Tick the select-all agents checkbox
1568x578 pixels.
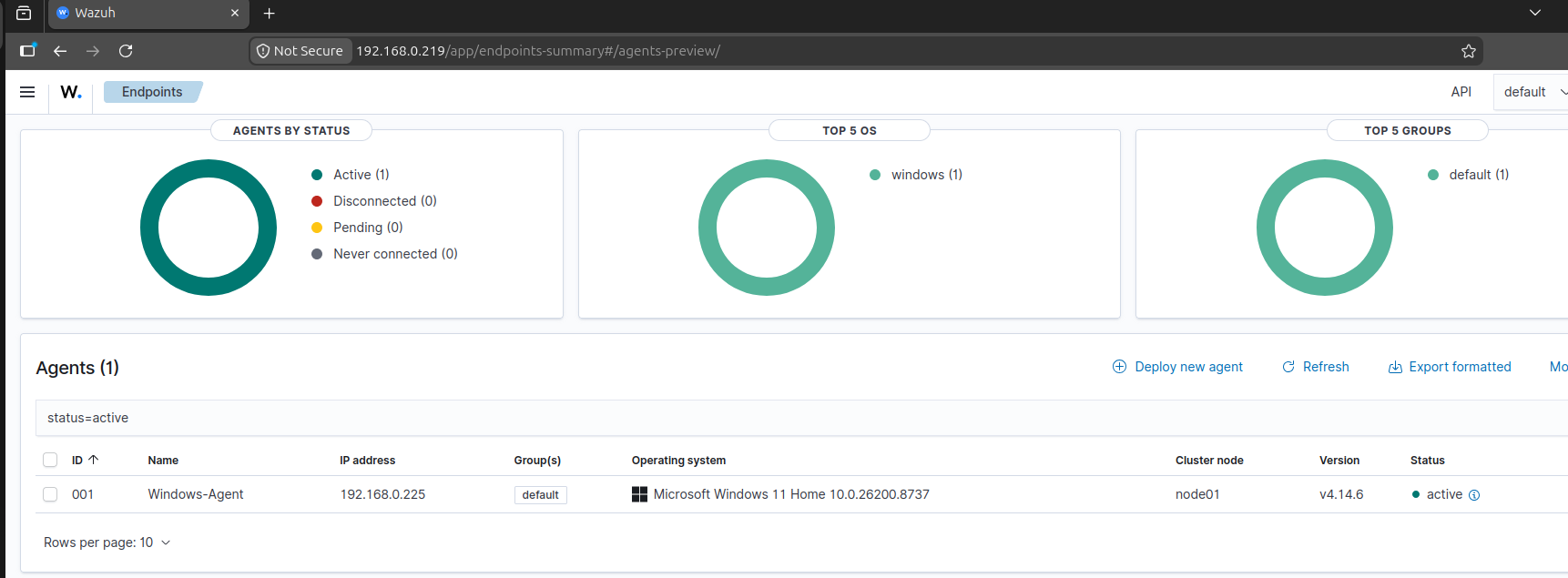pos(50,460)
